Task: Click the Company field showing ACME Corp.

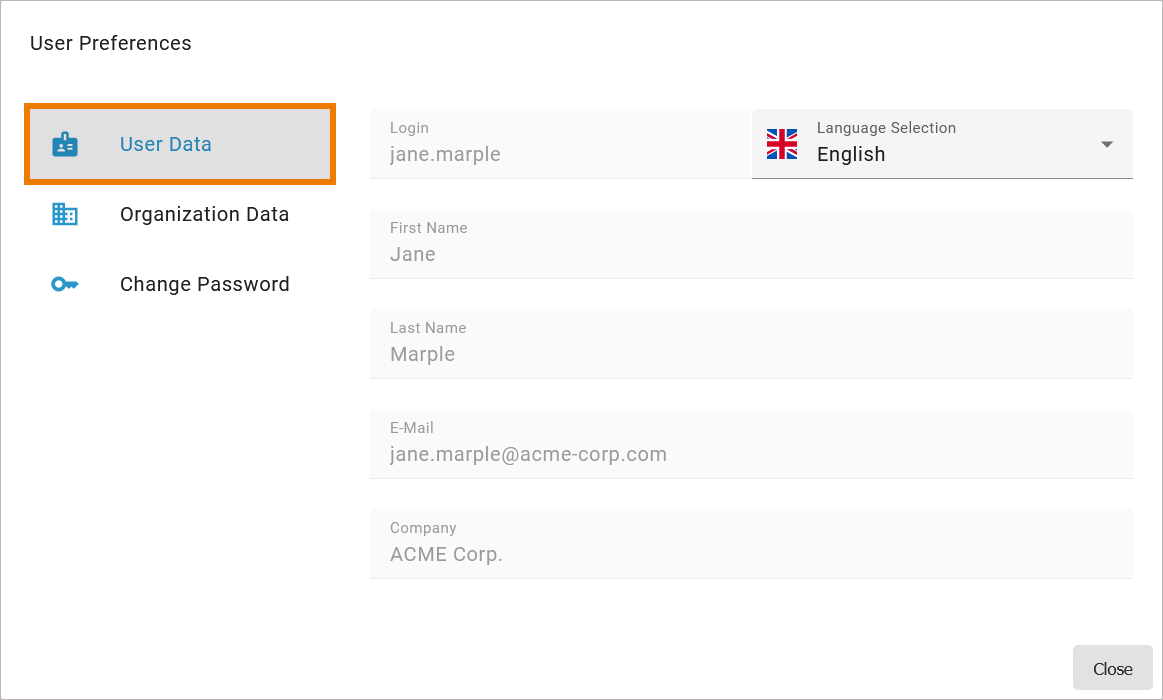Action: tap(750, 554)
